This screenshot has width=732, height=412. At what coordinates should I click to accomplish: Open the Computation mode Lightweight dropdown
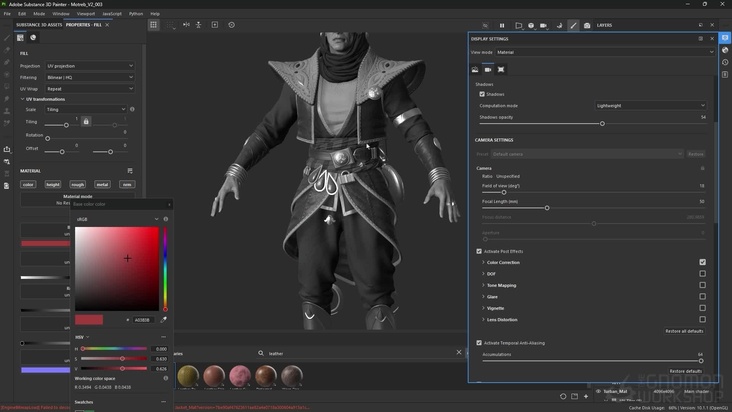click(651, 105)
